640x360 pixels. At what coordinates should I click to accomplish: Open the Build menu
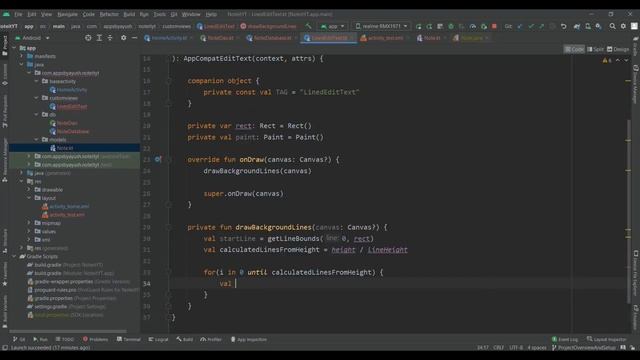[129, 14]
